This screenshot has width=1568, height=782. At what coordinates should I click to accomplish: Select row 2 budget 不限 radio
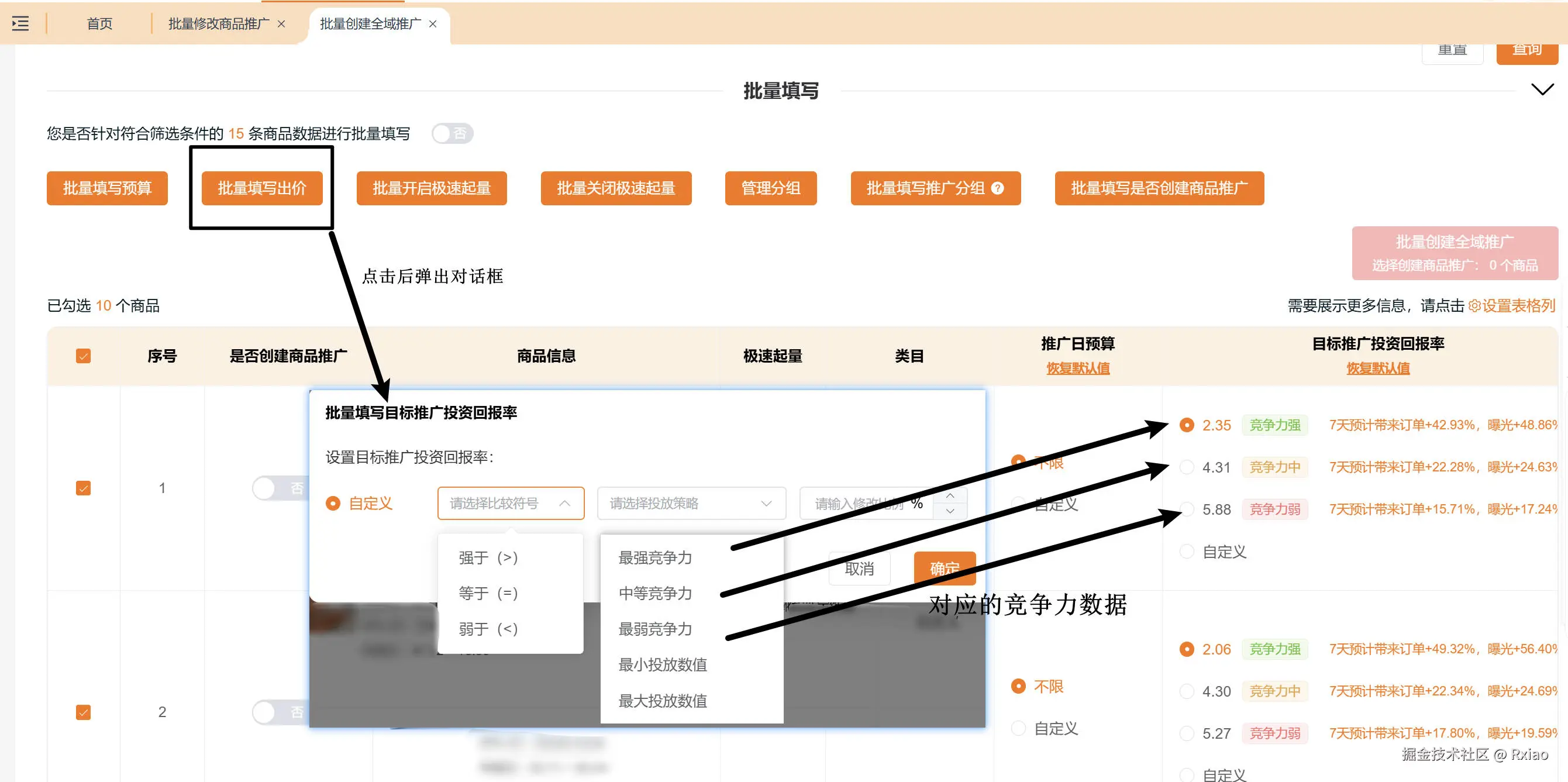point(1018,687)
